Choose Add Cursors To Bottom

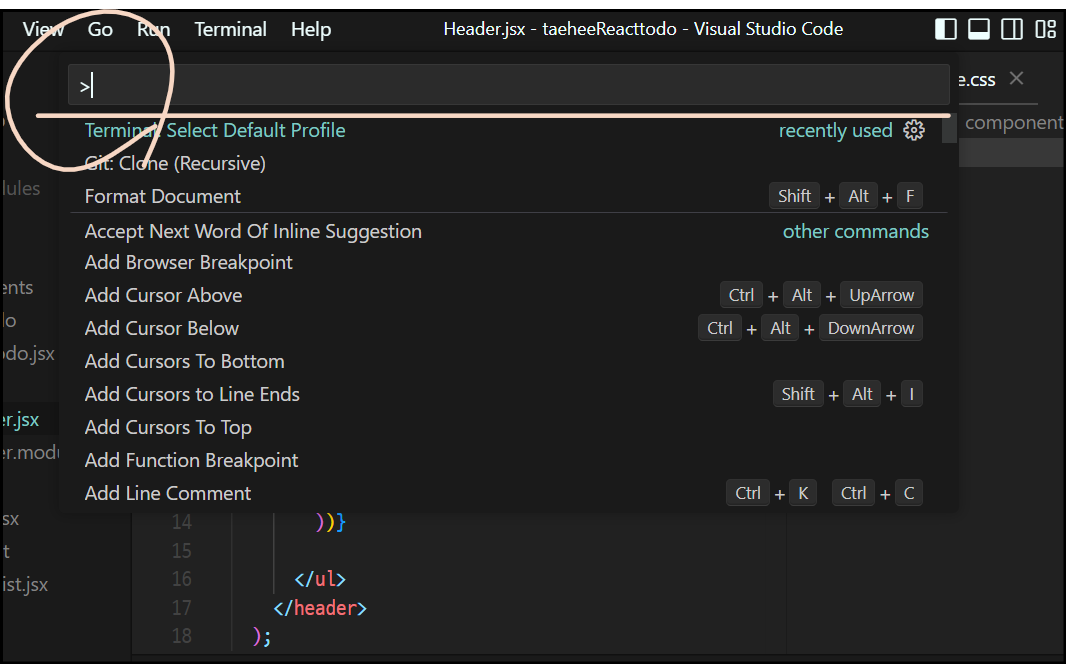pyautogui.click(x=509, y=361)
